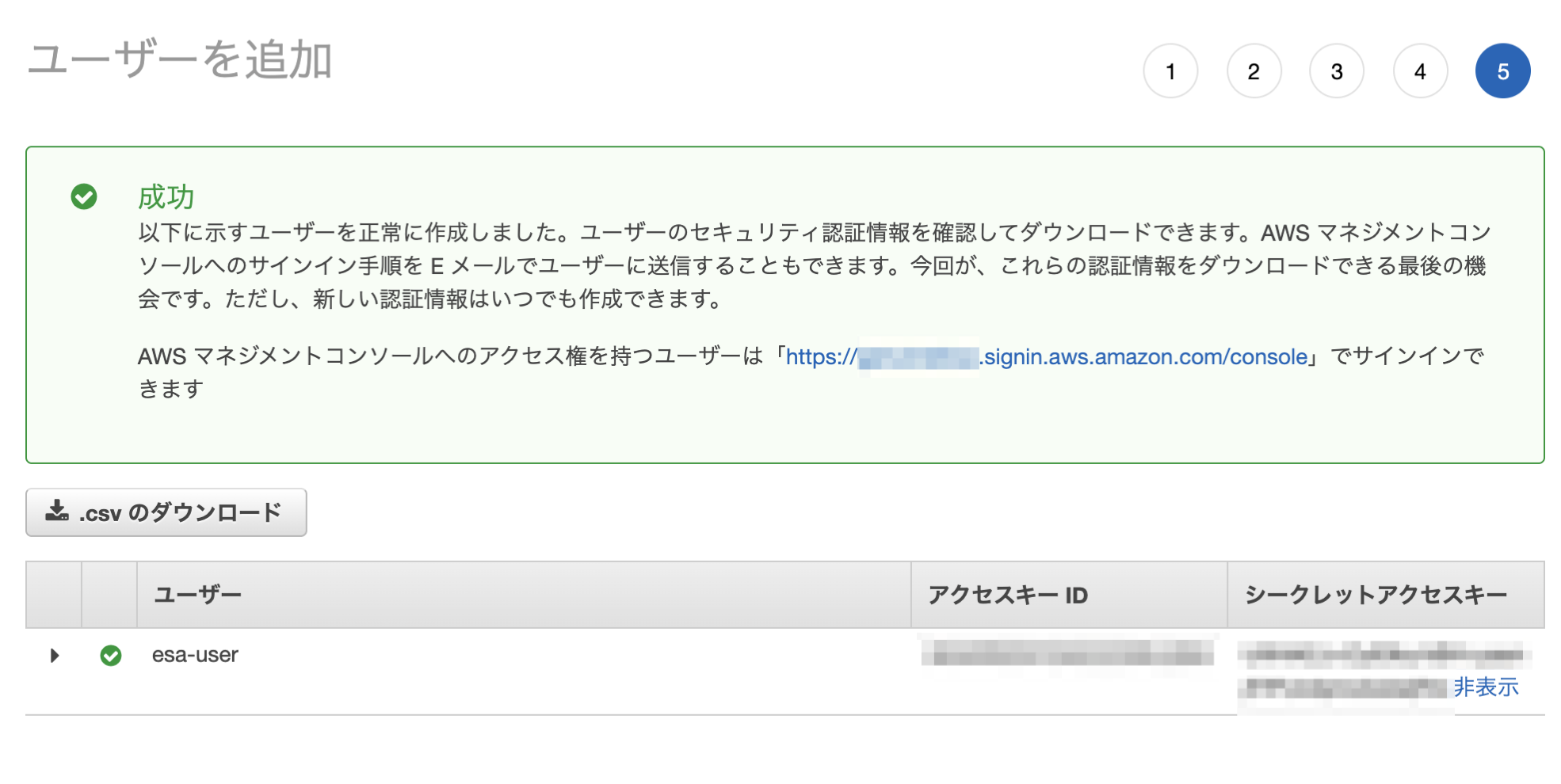The height and width of the screenshot is (784, 1561).
Task: Click the green status check beside esa-user
Action: (111, 656)
